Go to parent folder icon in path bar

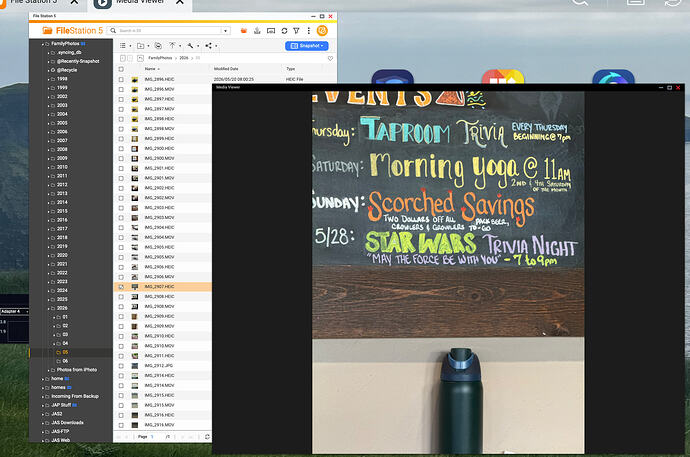coord(140,58)
